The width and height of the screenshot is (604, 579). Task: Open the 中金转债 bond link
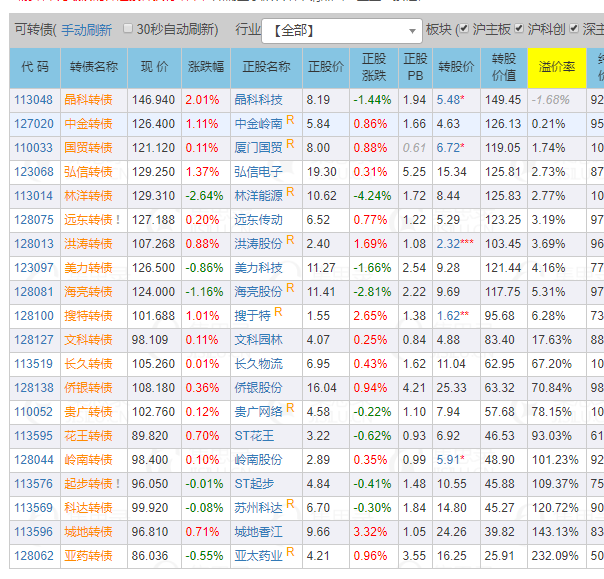pos(88,124)
